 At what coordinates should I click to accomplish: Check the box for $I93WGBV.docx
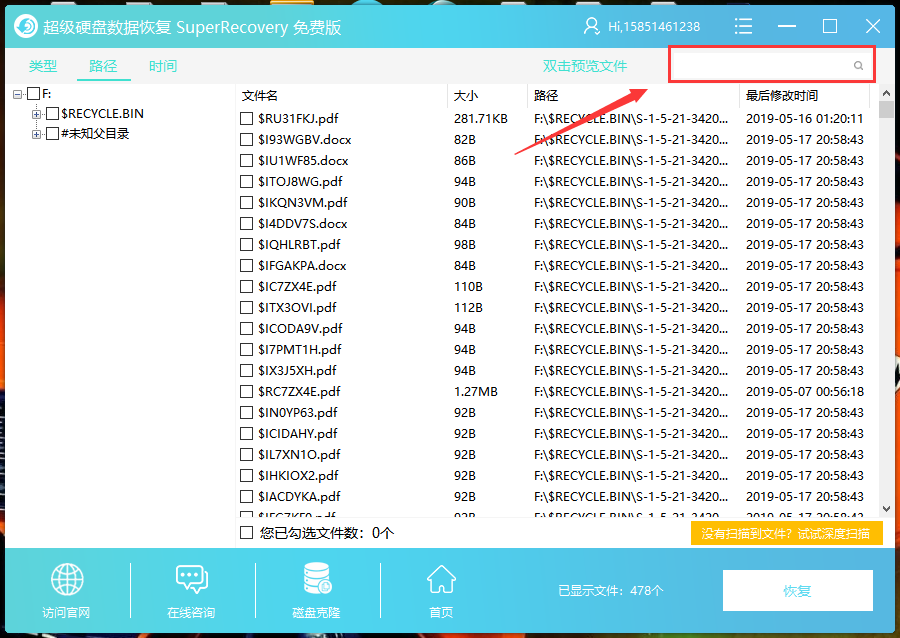(246, 139)
